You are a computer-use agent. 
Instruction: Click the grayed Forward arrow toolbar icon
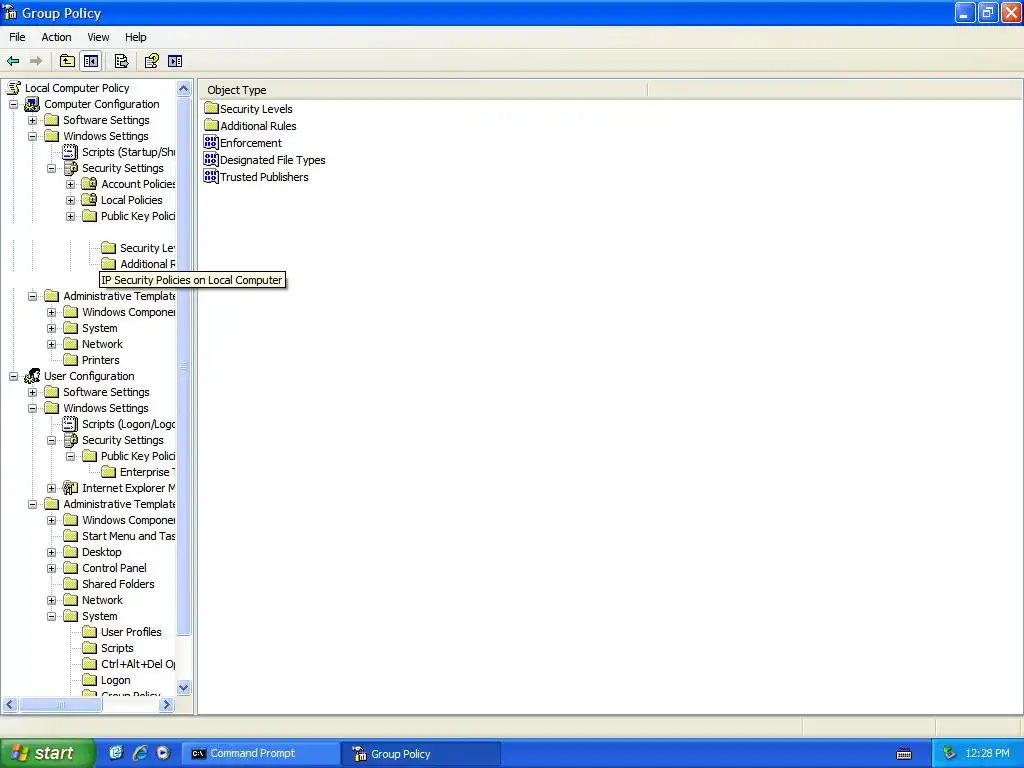coord(36,61)
